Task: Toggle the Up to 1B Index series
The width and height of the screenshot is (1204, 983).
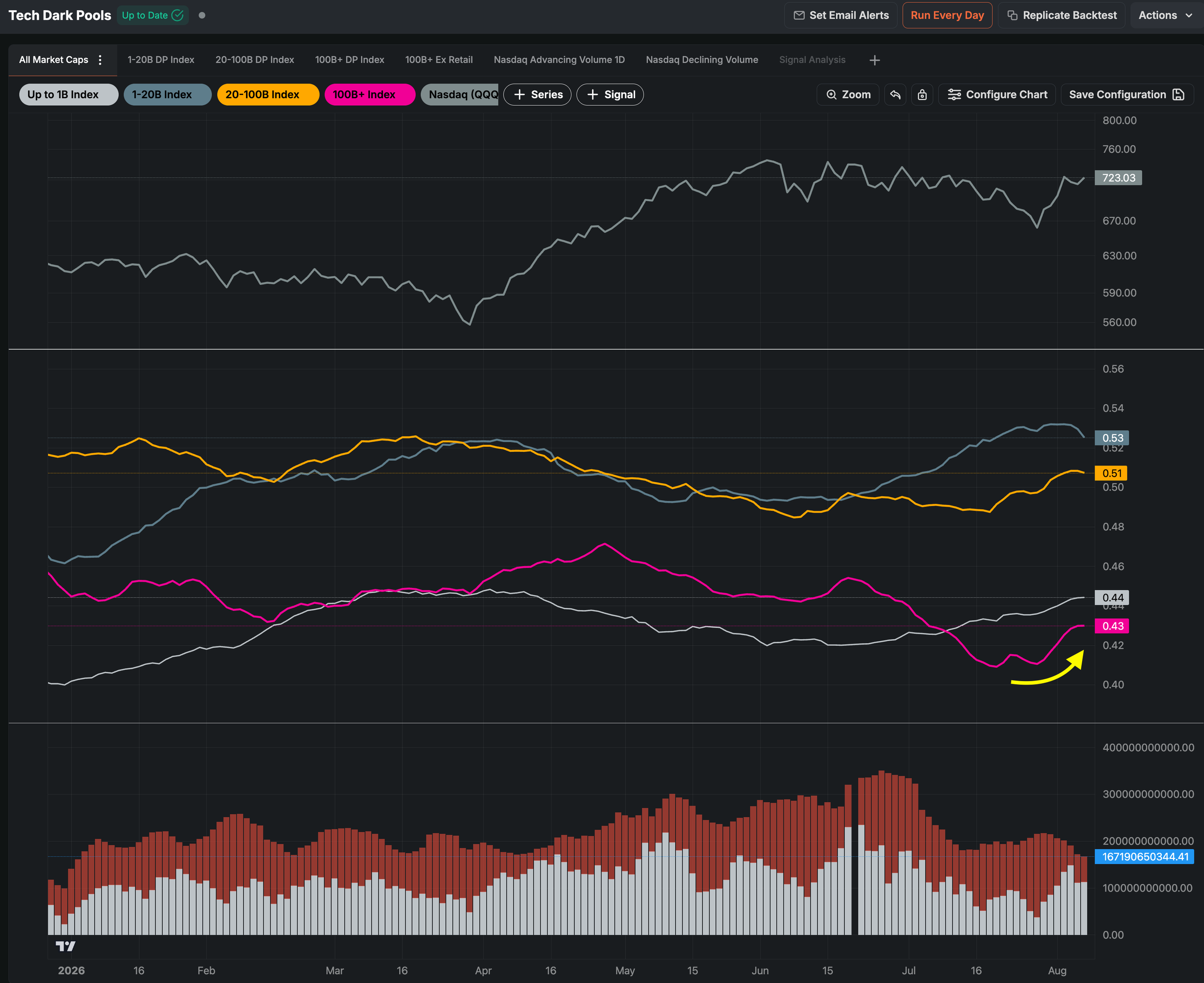Action: coord(68,94)
